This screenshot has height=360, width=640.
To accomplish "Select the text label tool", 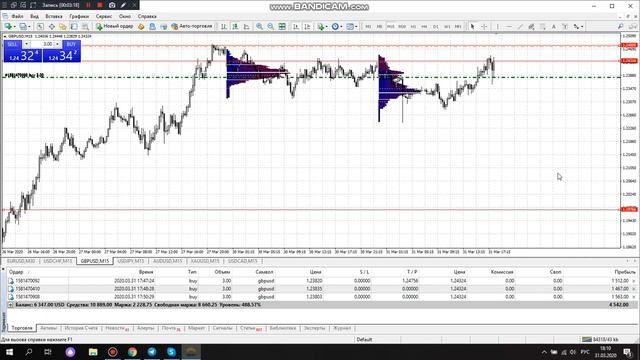I will pos(565,27).
